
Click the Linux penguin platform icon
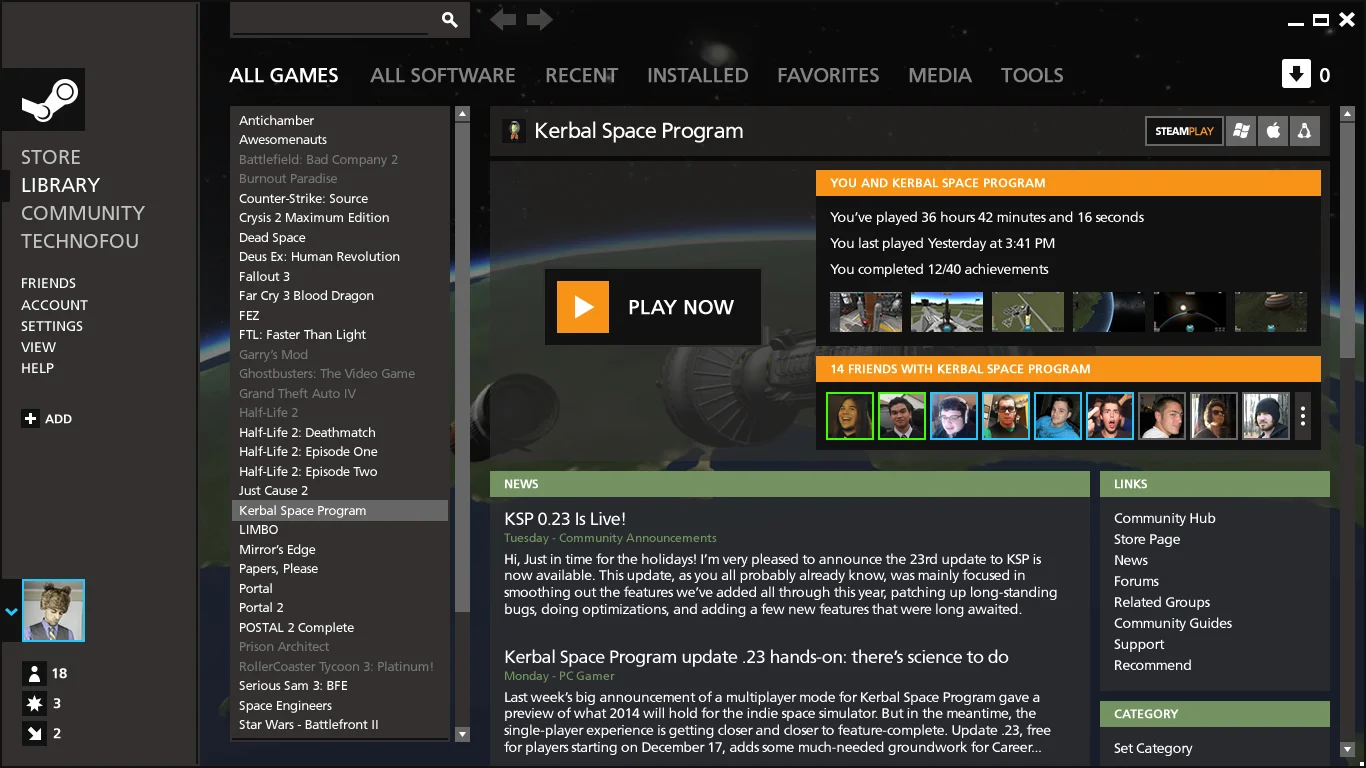pos(1304,131)
